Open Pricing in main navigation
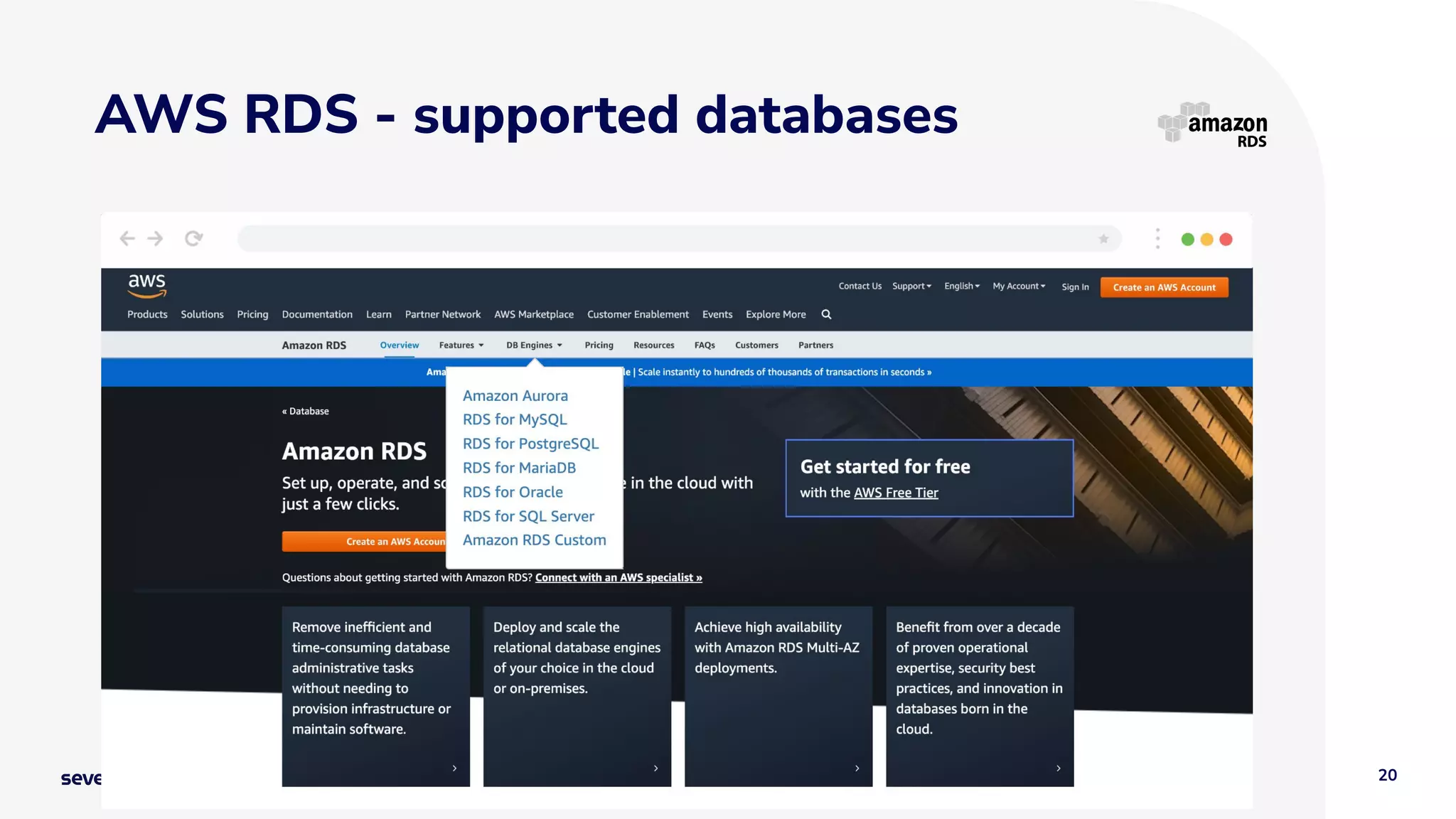This screenshot has width=1456, height=819. pos(252,314)
